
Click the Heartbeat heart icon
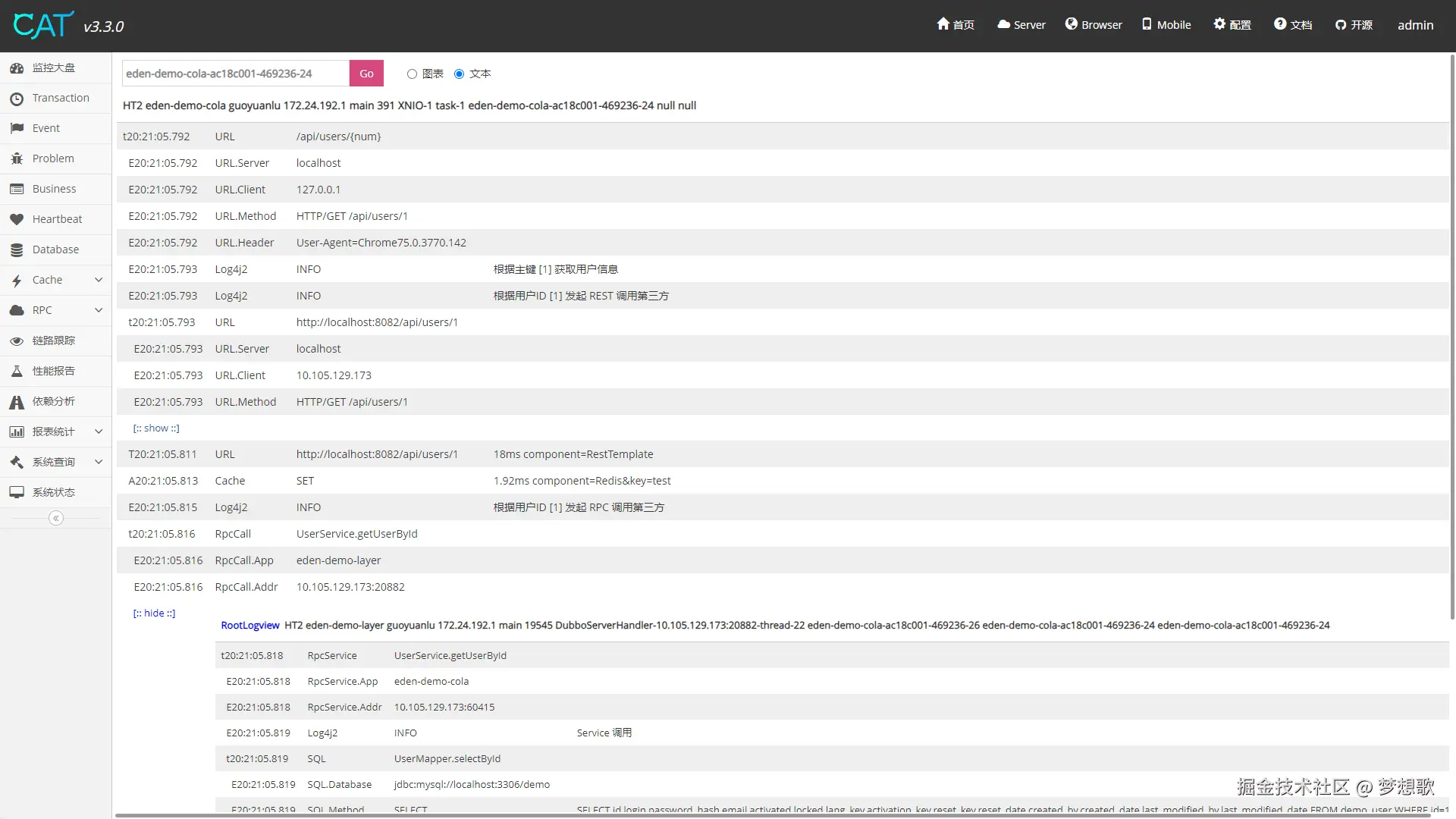pos(17,220)
